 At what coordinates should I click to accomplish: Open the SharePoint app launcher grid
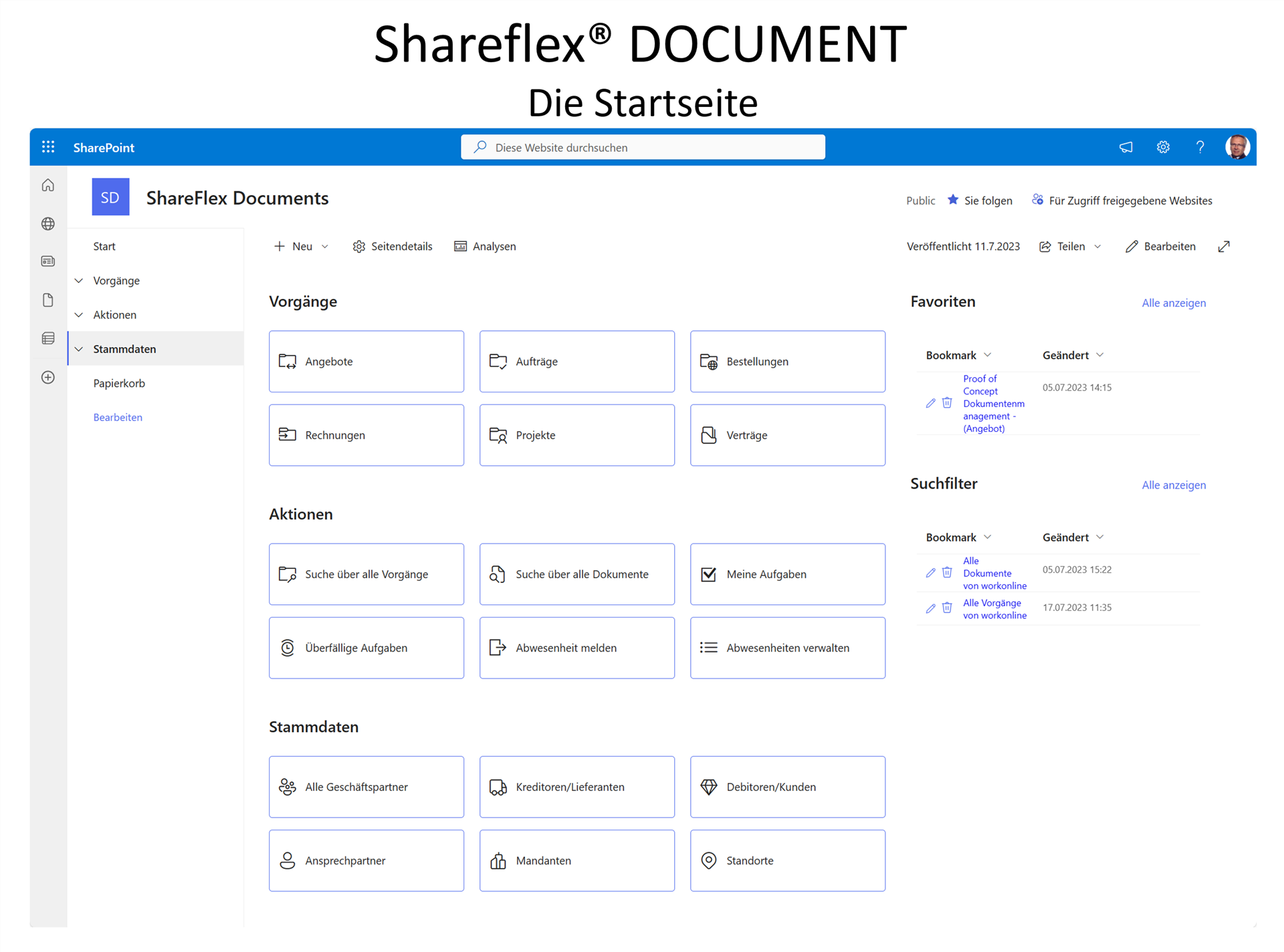tap(48, 147)
